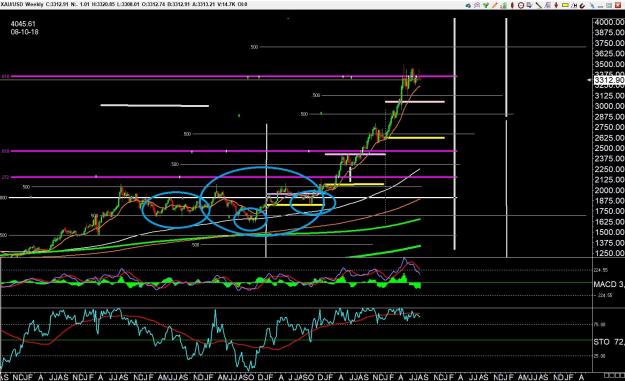Viewport: 625px width, 381px height.
Task: Toggle the black magnet snap icon
Action: [x=582, y=6]
